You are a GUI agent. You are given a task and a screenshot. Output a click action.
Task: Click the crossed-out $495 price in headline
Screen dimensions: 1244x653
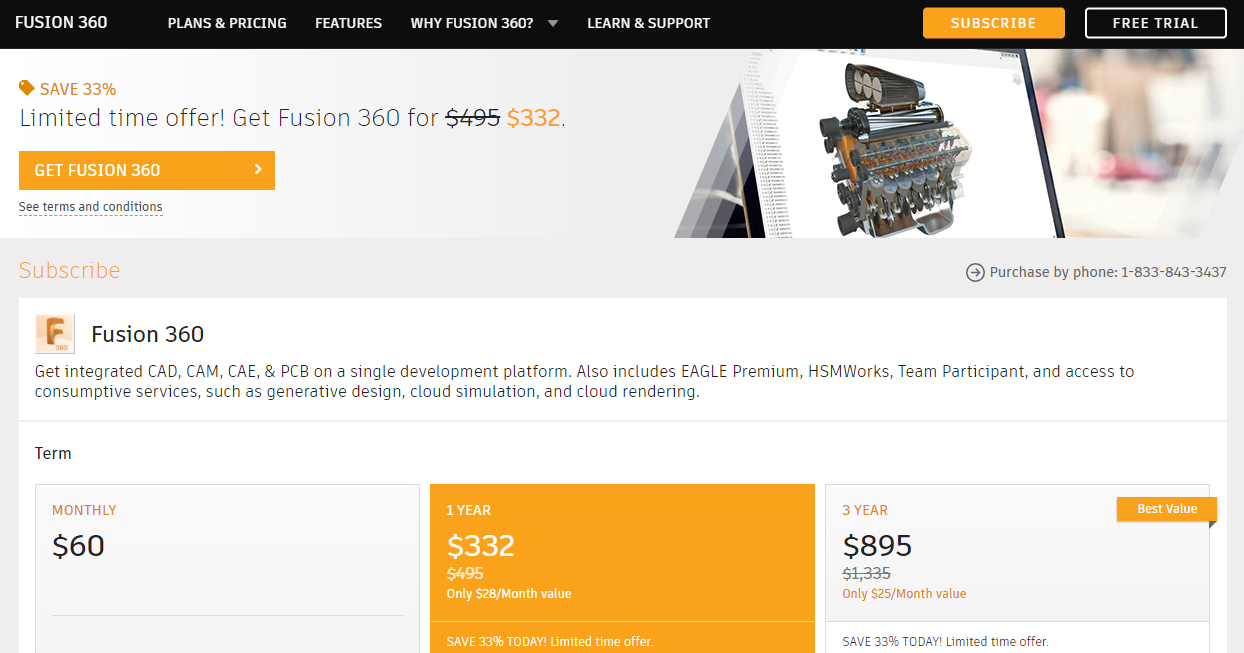473,118
